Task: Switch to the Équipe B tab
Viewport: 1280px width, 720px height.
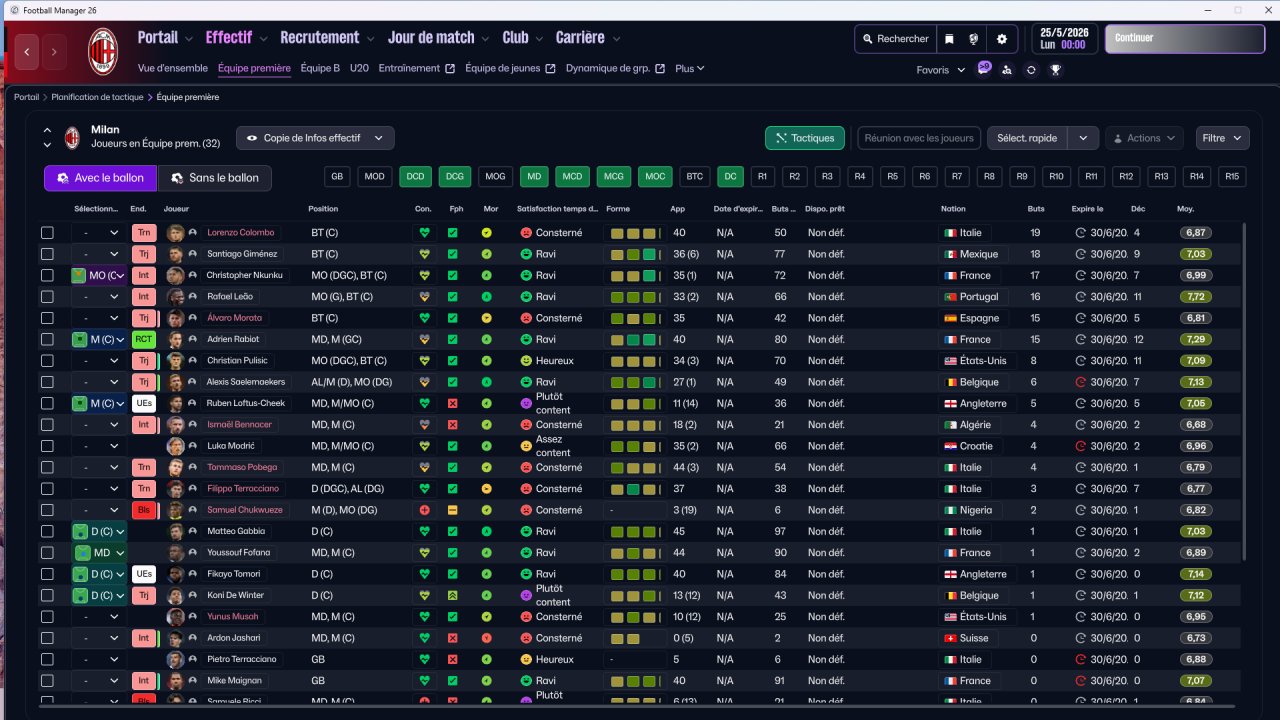Action: point(320,69)
